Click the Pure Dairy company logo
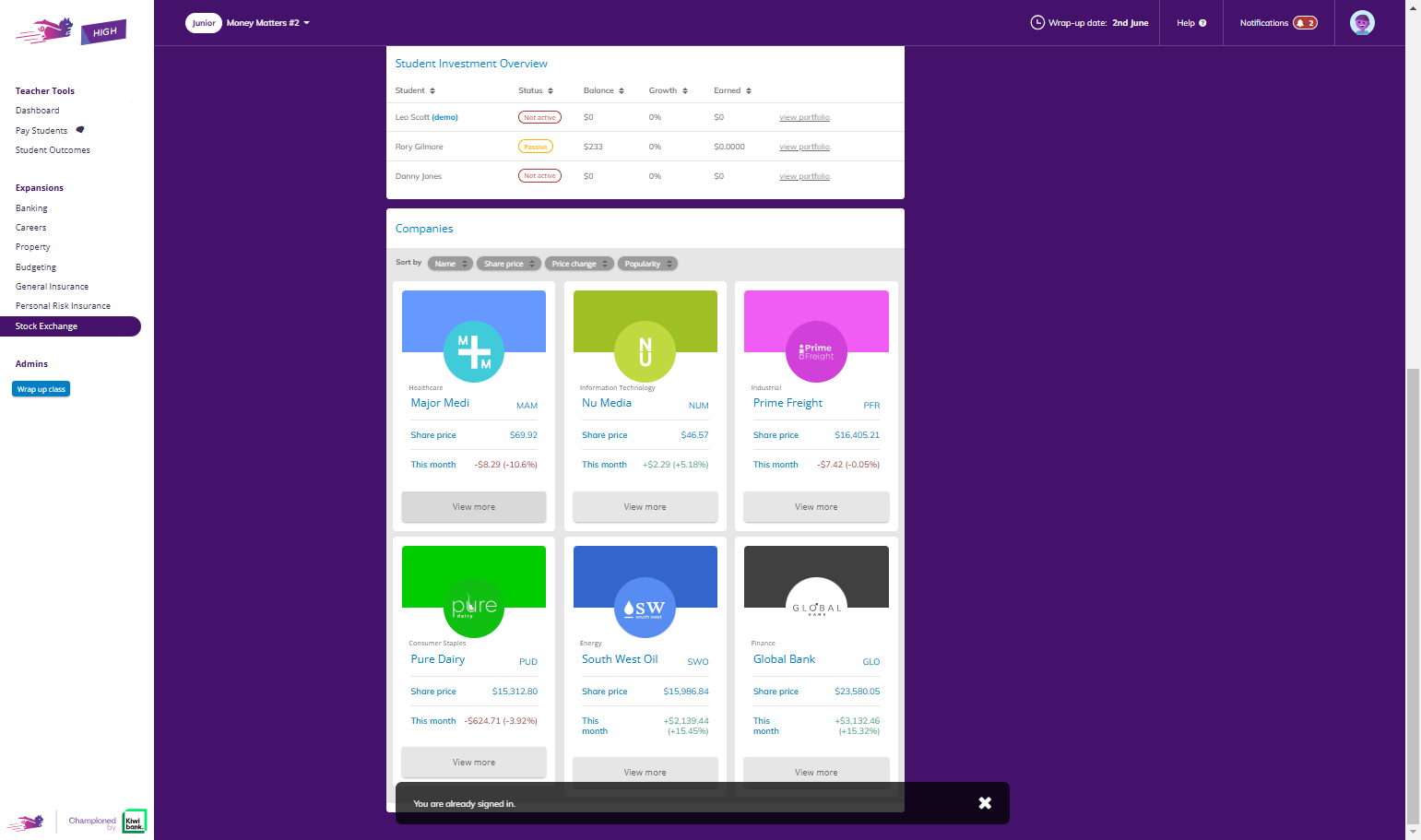The height and width of the screenshot is (840, 1421). click(474, 607)
